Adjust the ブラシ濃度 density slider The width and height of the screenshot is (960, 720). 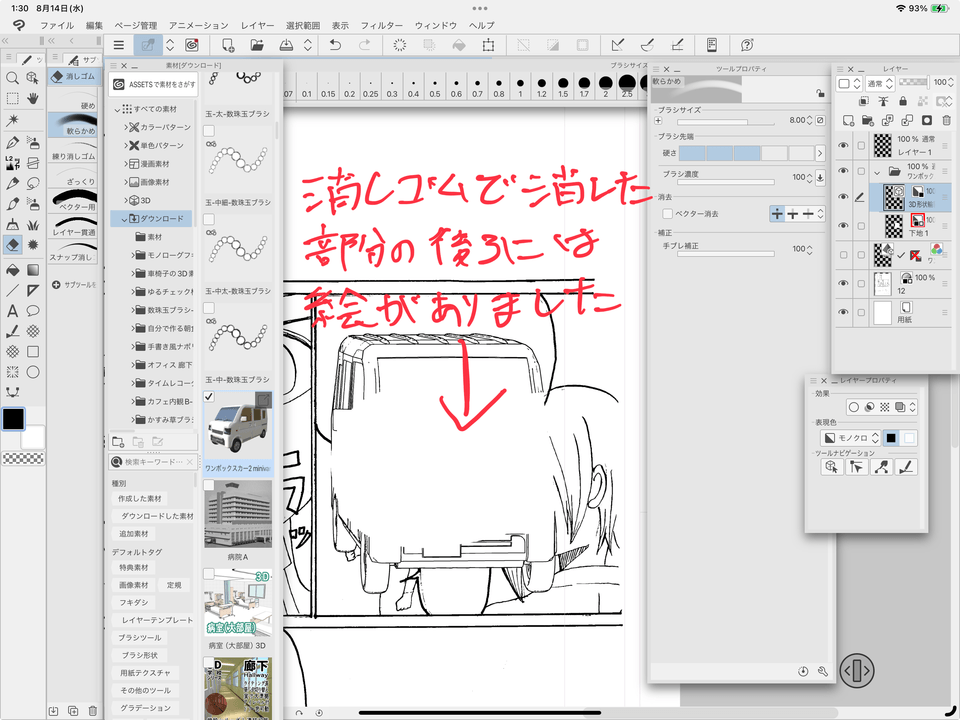(726, 182)
